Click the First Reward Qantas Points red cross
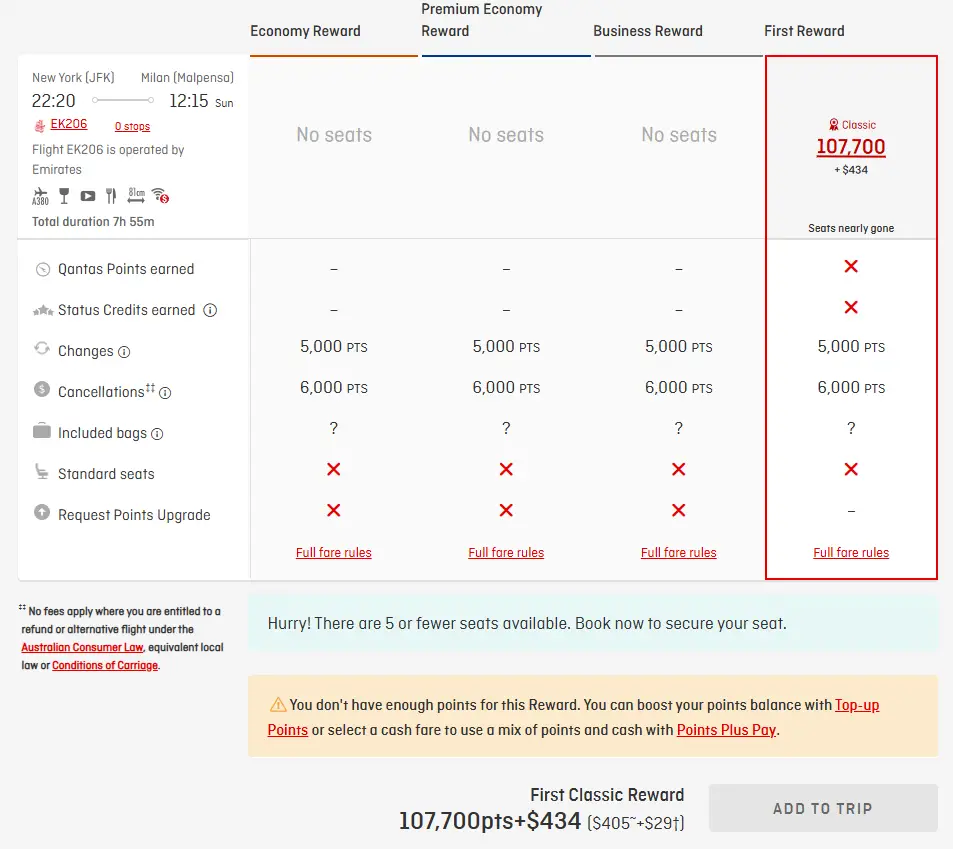Screen dimensions: 953x849 [851, 266]
